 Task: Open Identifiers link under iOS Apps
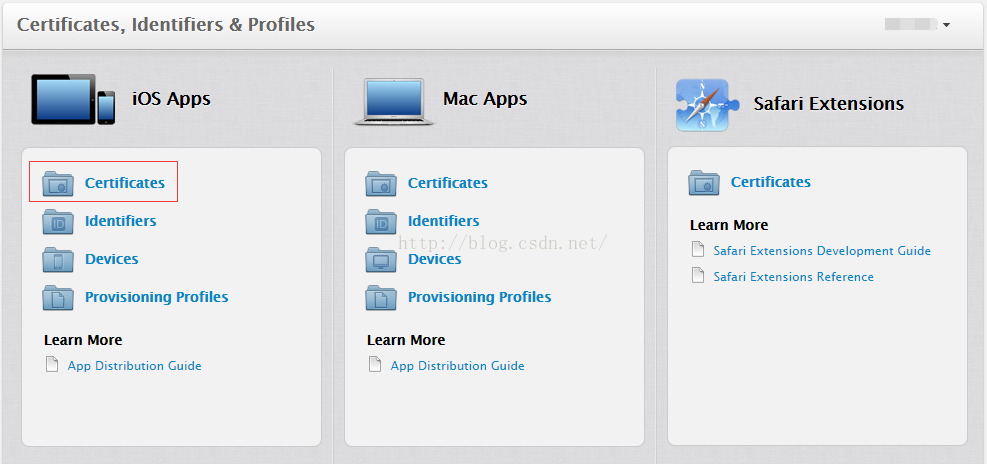pyautogui.click(x=121, y=221)
